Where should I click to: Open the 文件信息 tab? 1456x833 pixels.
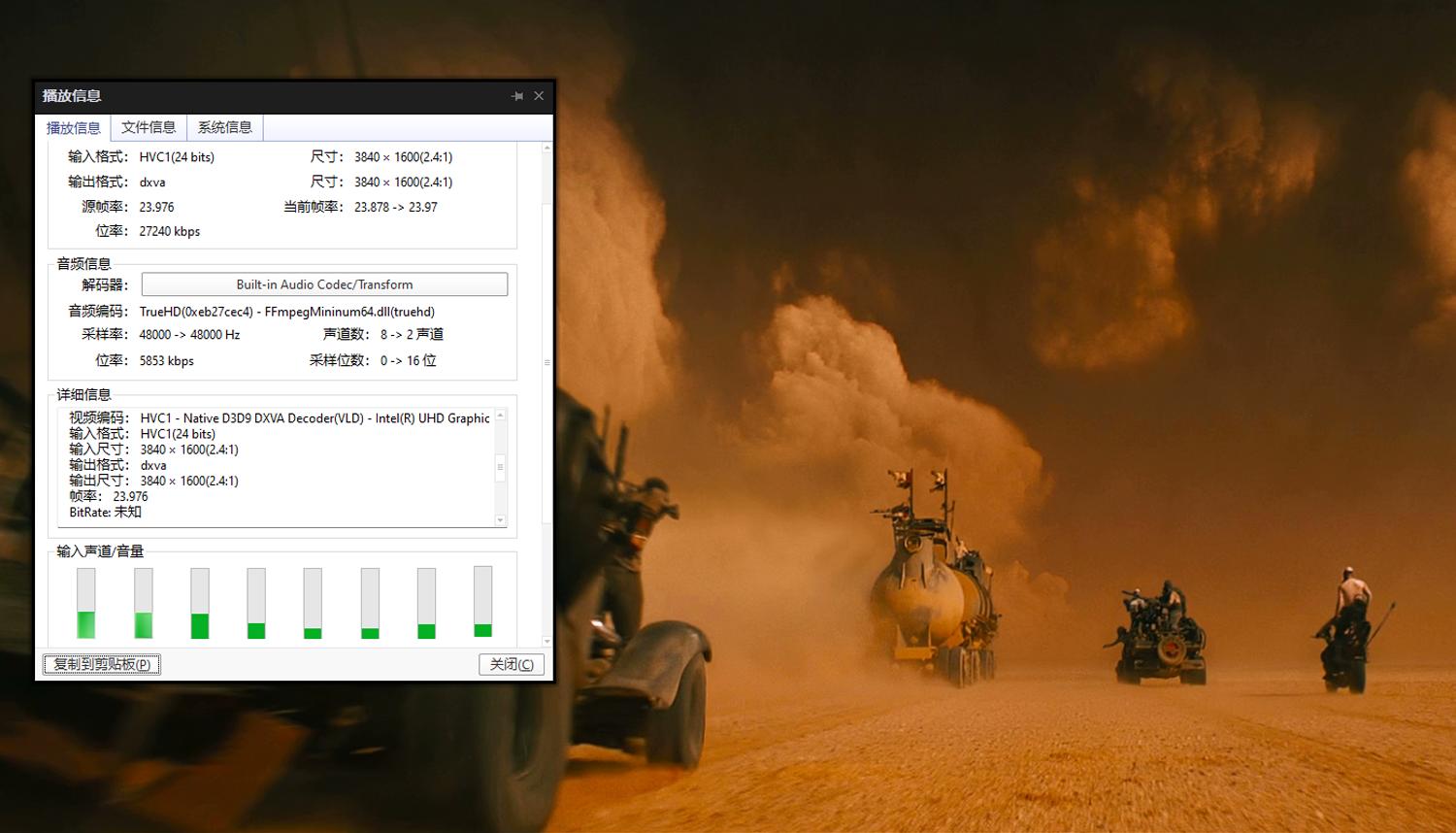pyautogui.click(x=149, y=127)
